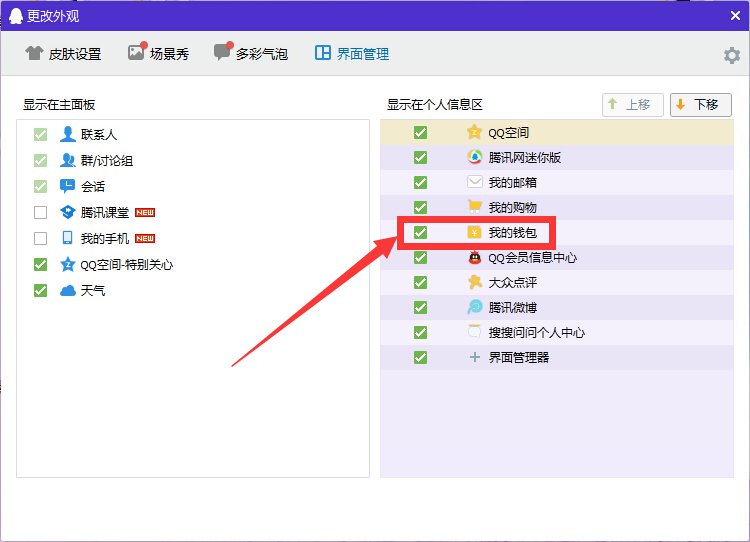
Task: Click the grayed 联系人 checkbox
Action: coord(41,134)
